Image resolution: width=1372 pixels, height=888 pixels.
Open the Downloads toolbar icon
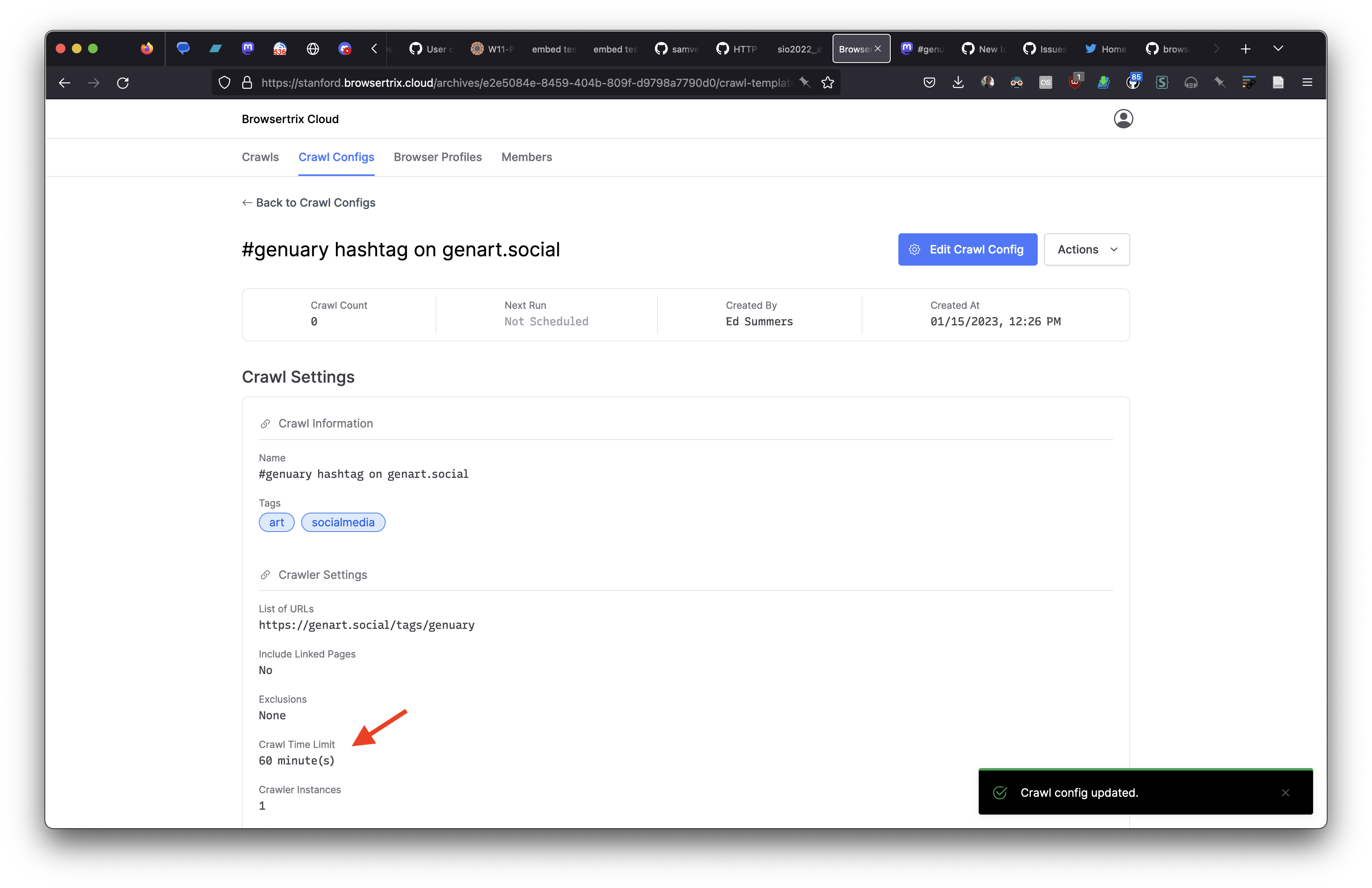[958, 82]
